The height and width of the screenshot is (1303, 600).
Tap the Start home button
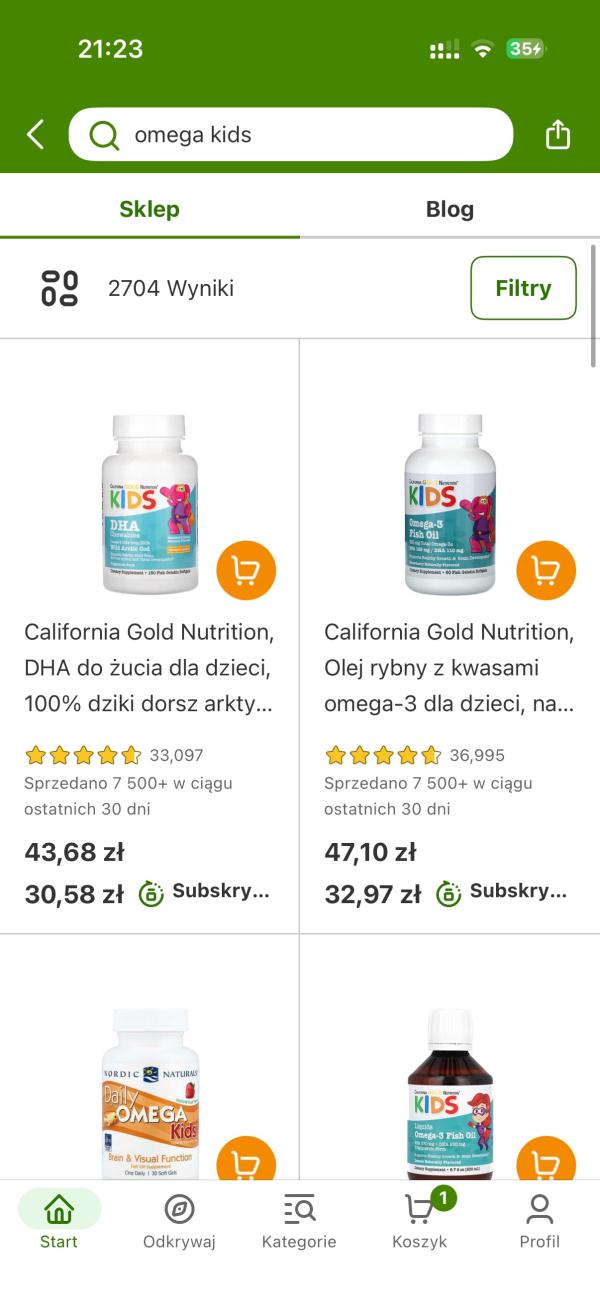[x=59, y=1220]
